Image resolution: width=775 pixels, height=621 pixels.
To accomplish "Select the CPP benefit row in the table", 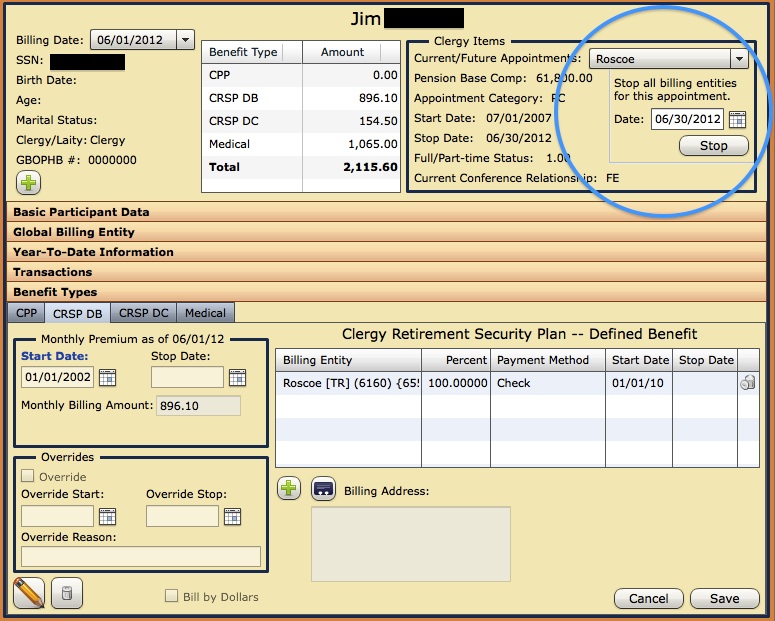I will click(301, 75).
